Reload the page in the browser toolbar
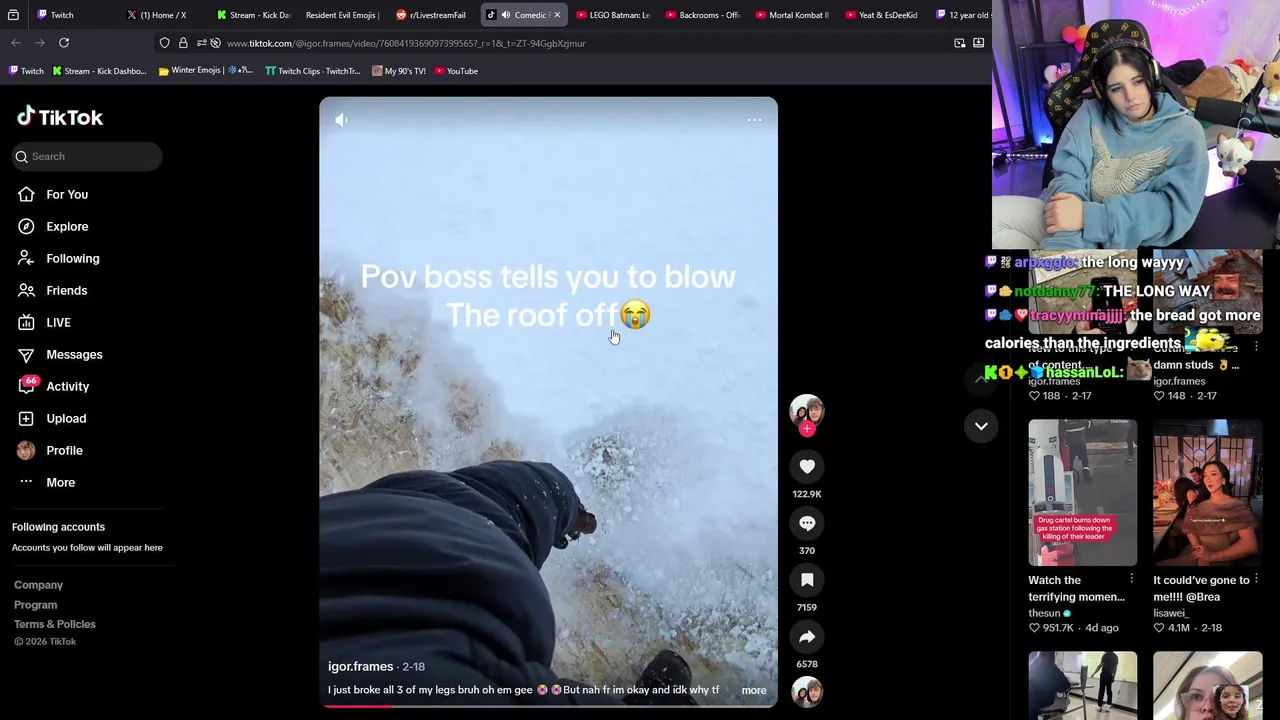The height and width of the screenshot is (720, 1280). click(64, 43)
